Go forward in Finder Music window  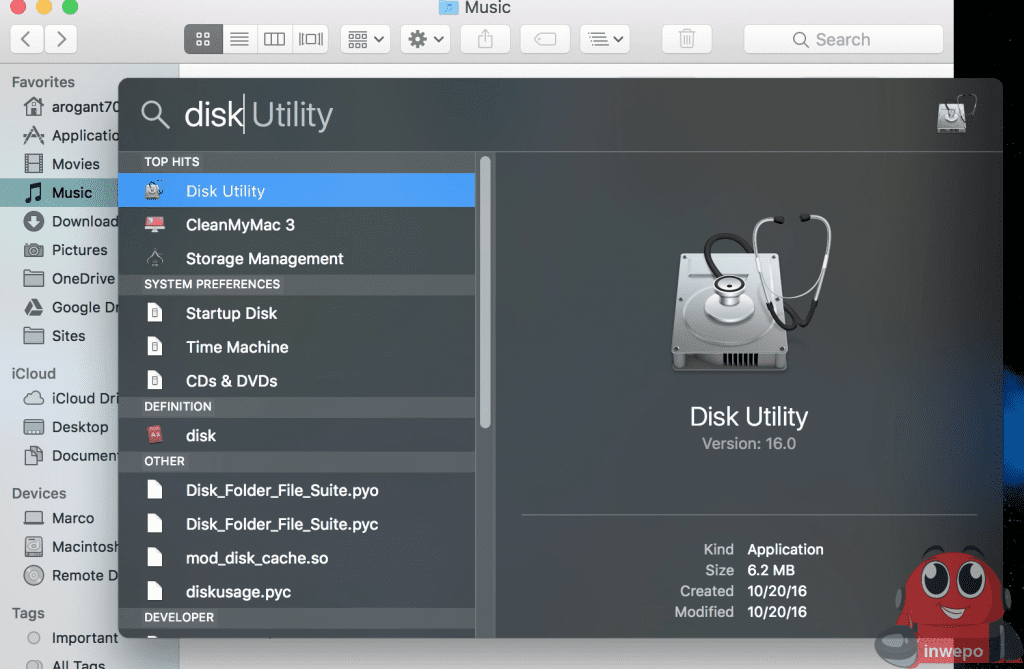point(61,39)
